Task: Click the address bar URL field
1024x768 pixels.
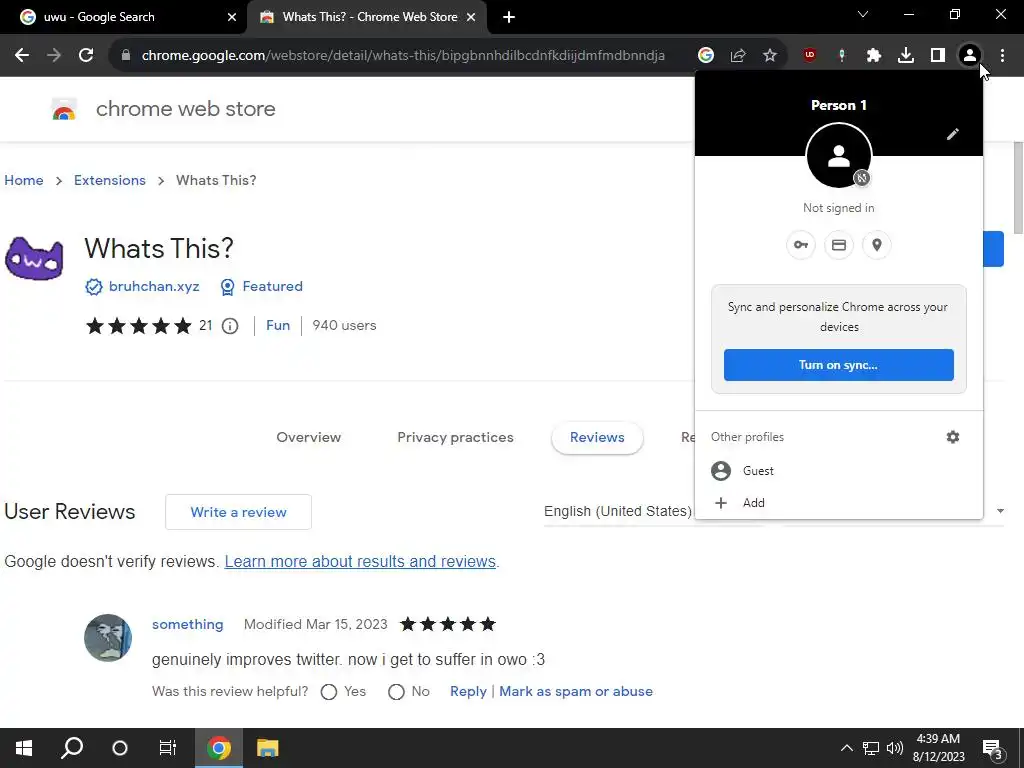Action: (403, 55)
